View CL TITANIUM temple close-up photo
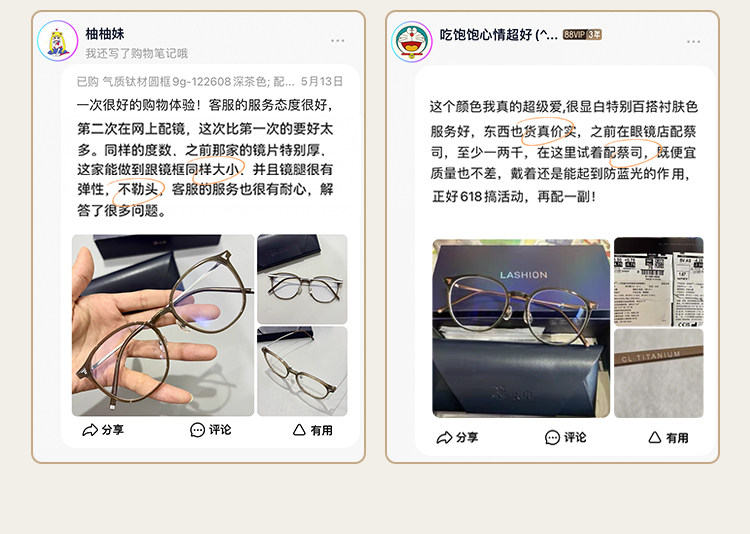The width and height of the screenshot is (750, 534). (659, 373)
